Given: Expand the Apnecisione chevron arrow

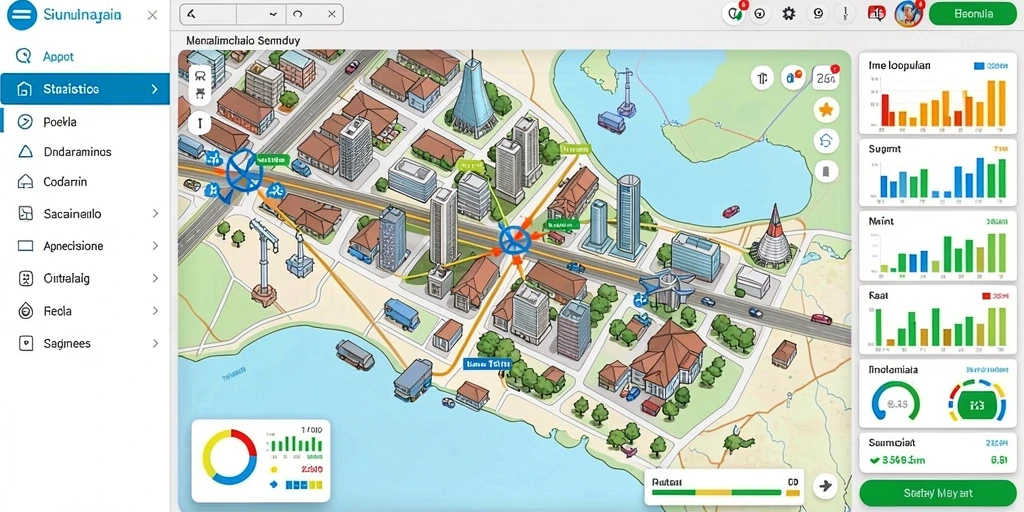Looking at the screenshot, I should (155, 246).
